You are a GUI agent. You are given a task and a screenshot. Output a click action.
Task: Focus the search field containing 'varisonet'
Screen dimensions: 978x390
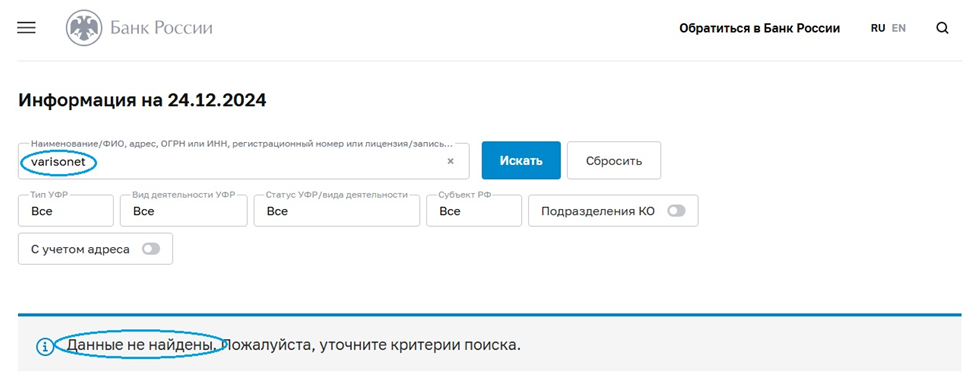click(244, 161)
